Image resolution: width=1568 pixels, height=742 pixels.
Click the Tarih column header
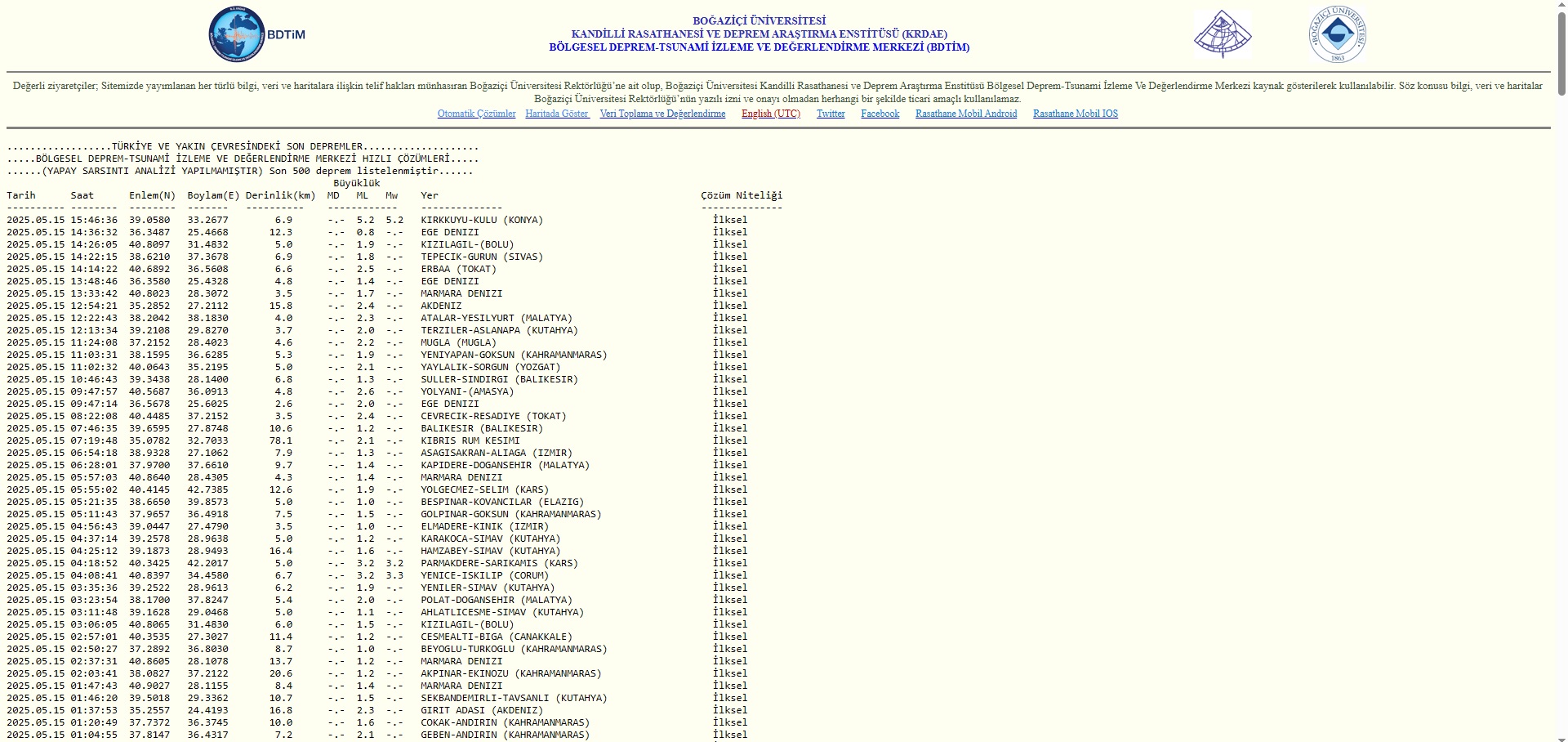21,195
